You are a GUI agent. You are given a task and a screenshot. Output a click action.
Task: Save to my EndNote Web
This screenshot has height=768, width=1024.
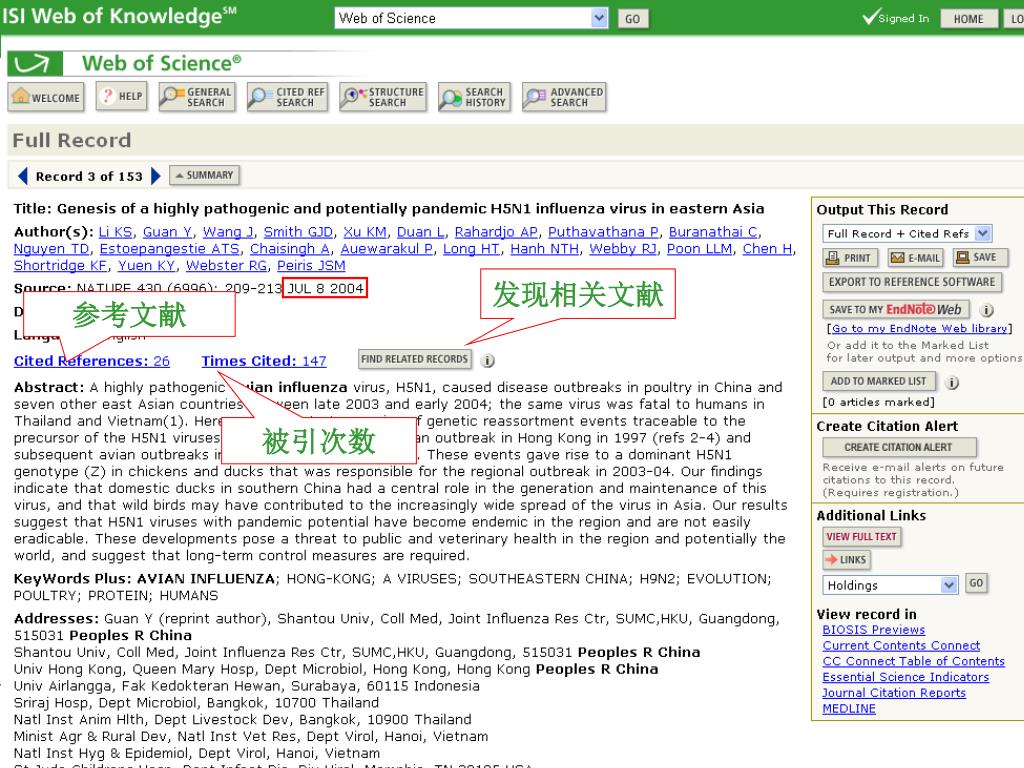click(x=895, y=310)
